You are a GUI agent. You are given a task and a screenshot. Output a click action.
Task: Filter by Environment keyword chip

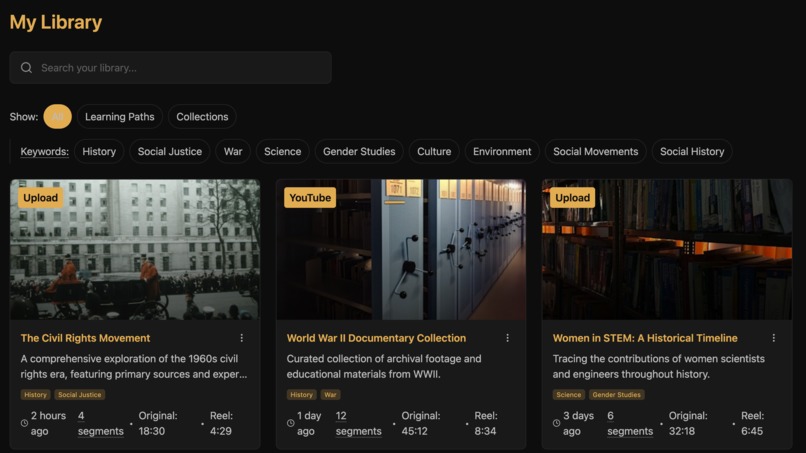coord(502,152)
